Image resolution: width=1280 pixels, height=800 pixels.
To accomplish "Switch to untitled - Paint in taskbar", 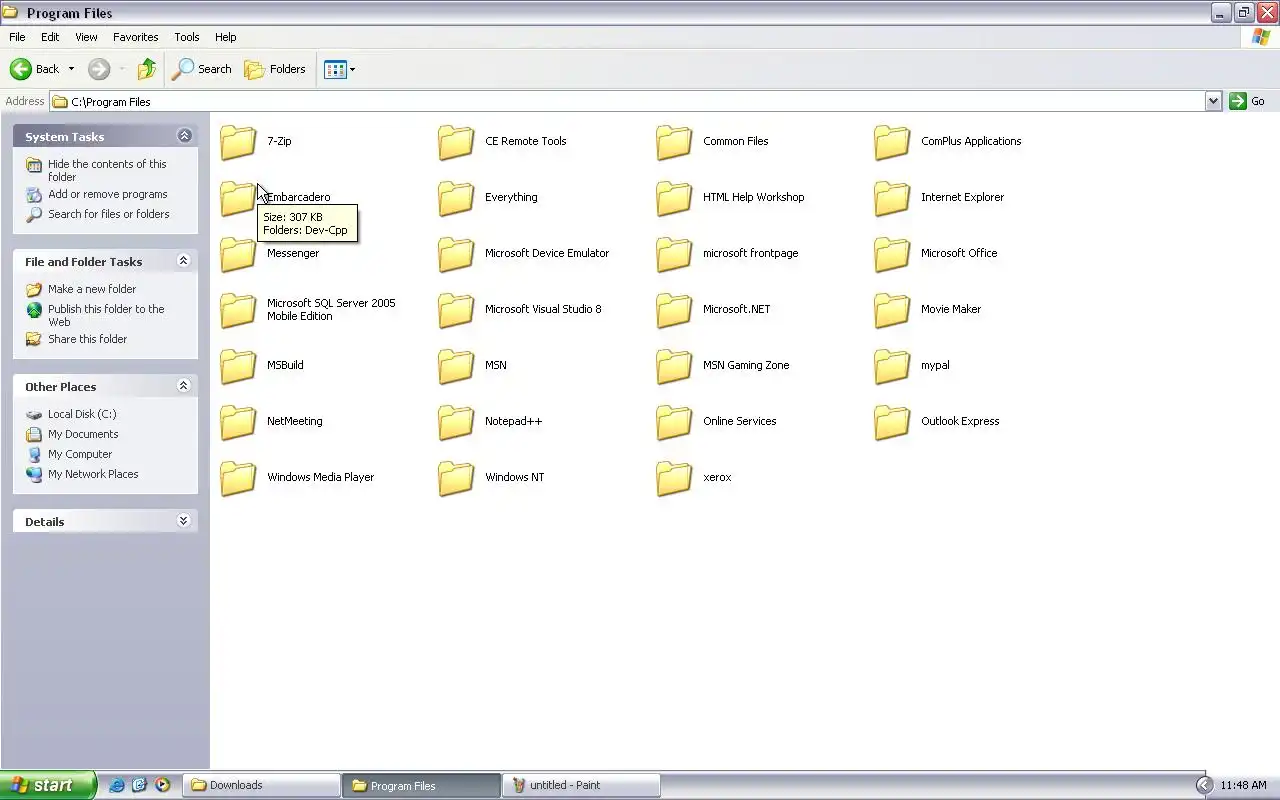I will point(581,785).
